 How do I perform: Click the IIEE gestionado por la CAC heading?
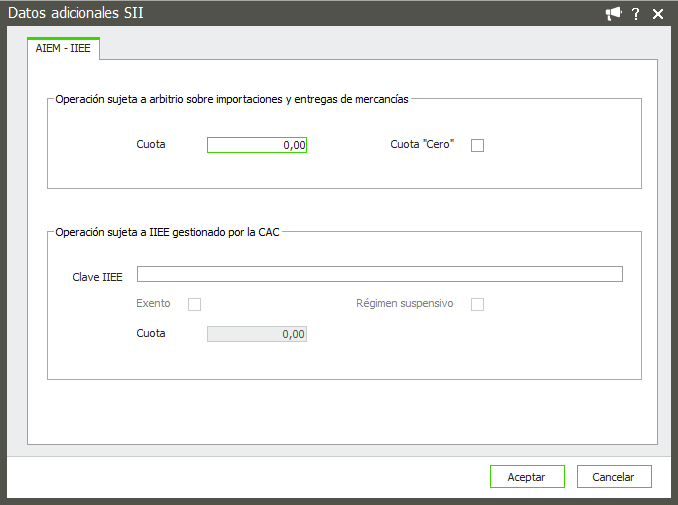point(168,232)
